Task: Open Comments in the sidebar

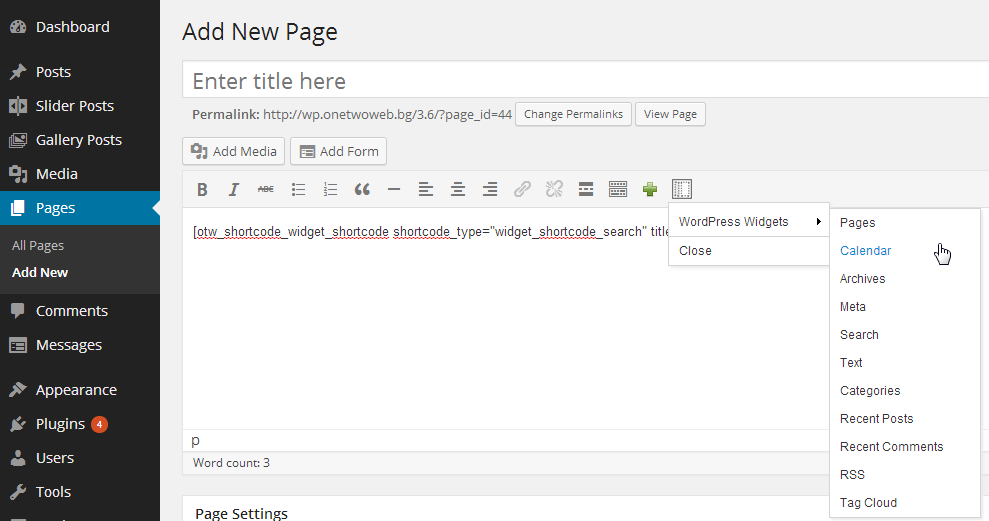Action: click(x=79, y=311)
